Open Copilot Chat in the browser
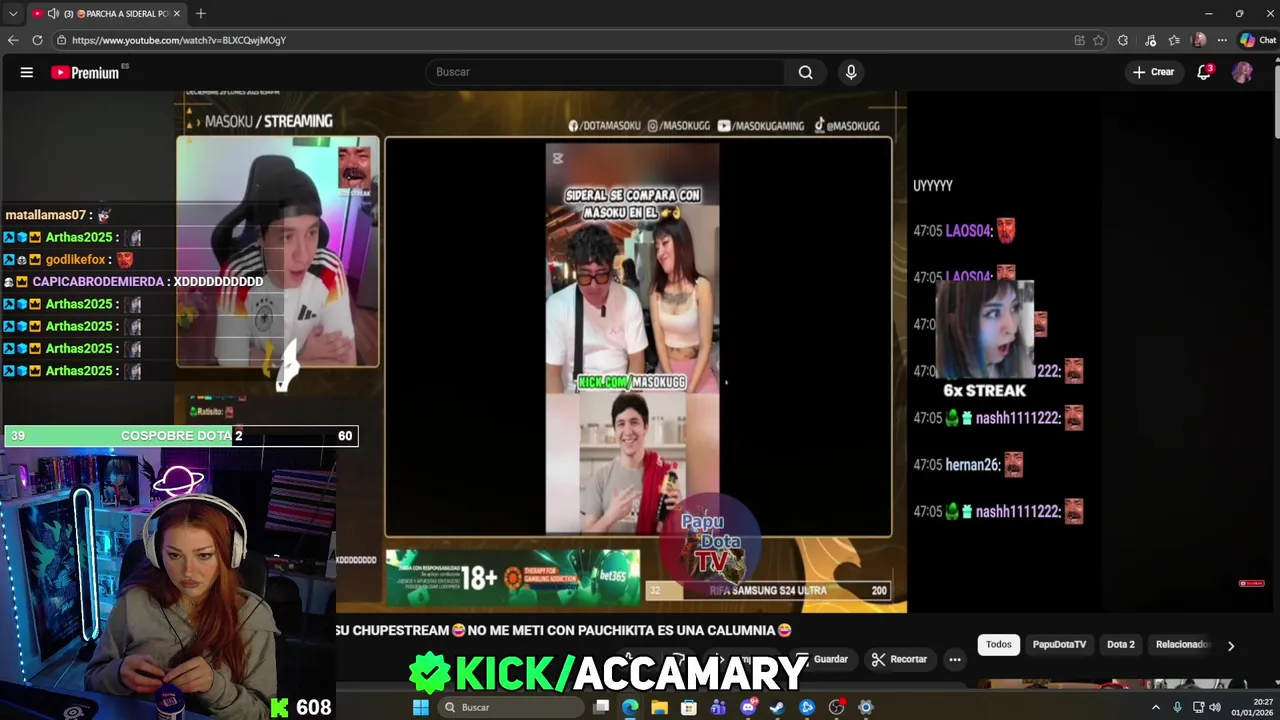Screen dimensions: 1280x720 (1258, 40)
